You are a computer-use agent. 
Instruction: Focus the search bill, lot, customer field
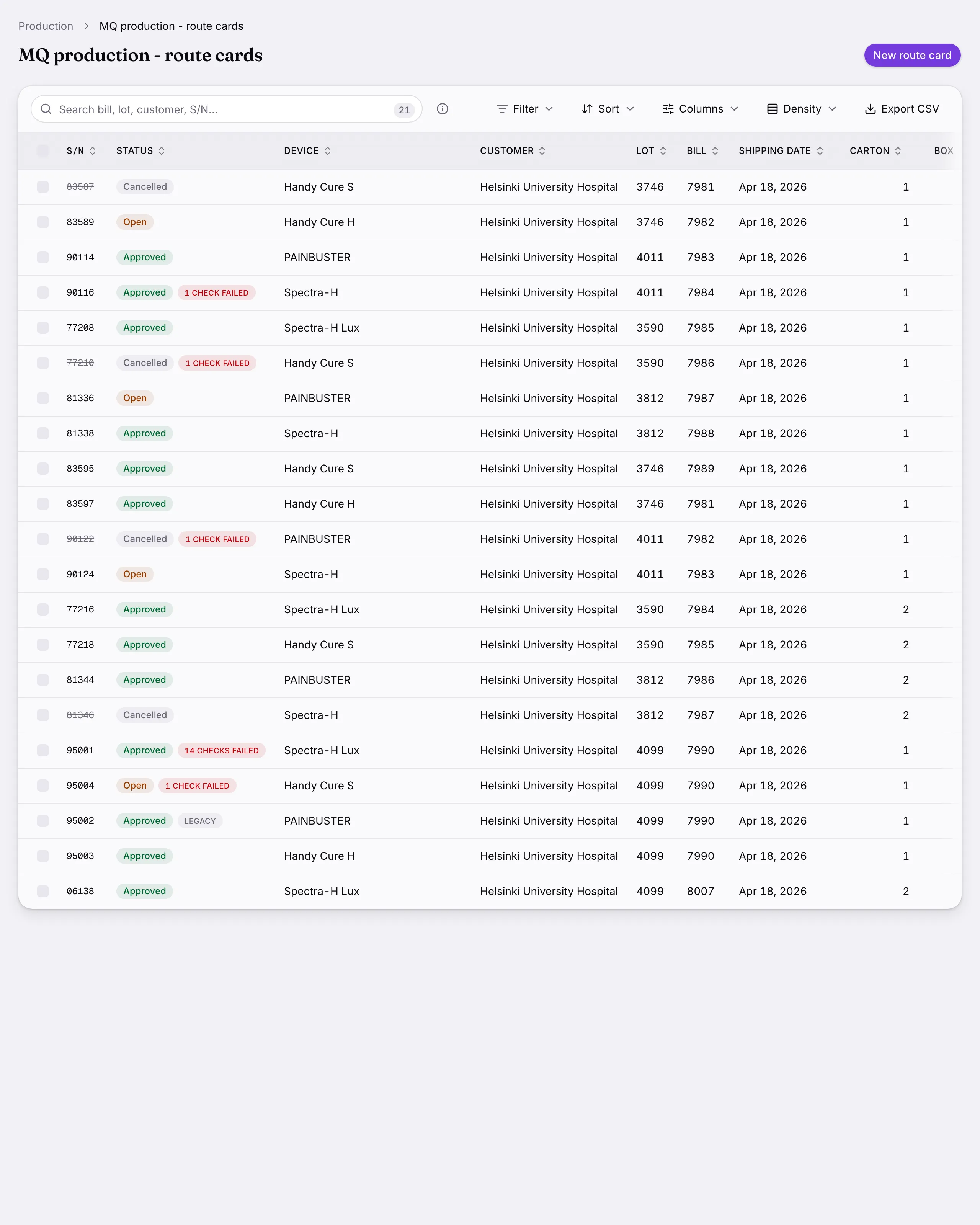[226, 109]
